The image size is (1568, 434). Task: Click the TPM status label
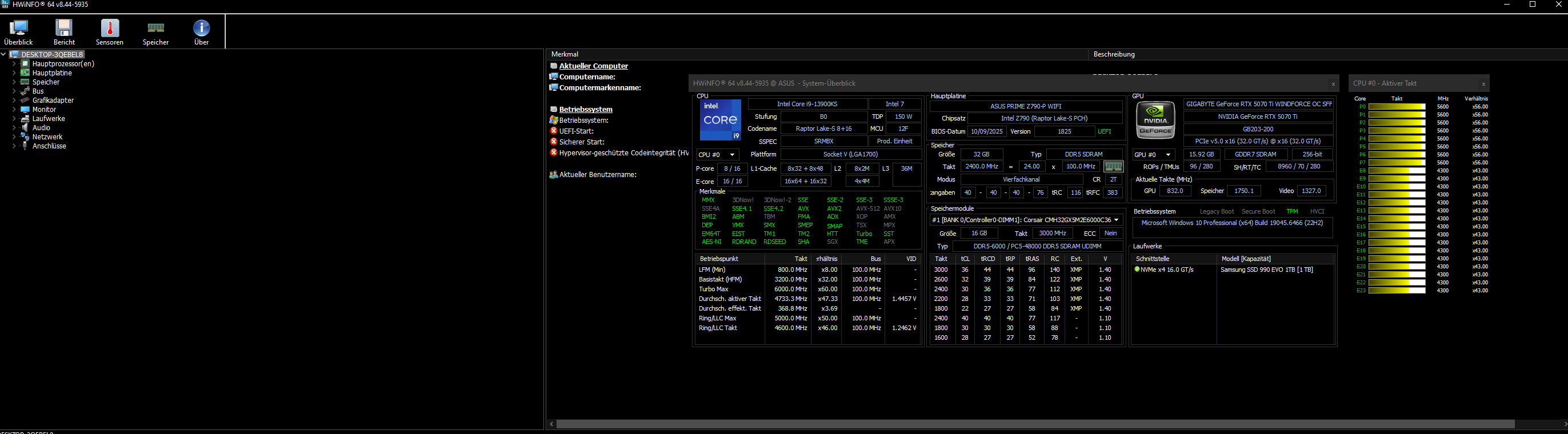1291,211
